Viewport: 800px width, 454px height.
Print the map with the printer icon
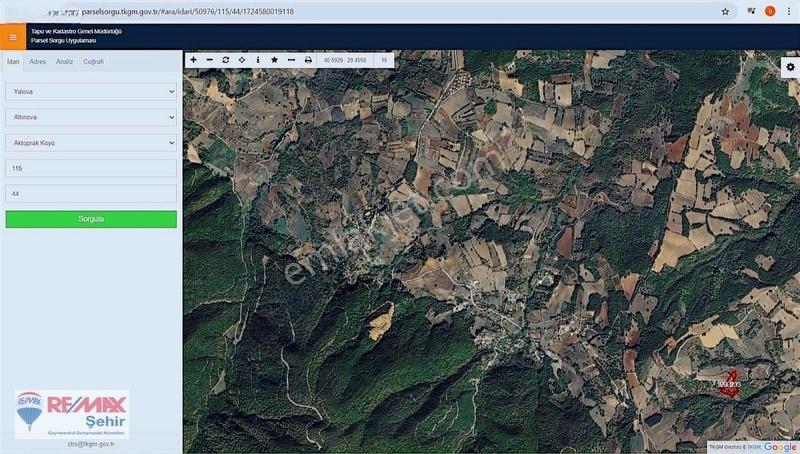pyautogui.click(x=308, y=60)
